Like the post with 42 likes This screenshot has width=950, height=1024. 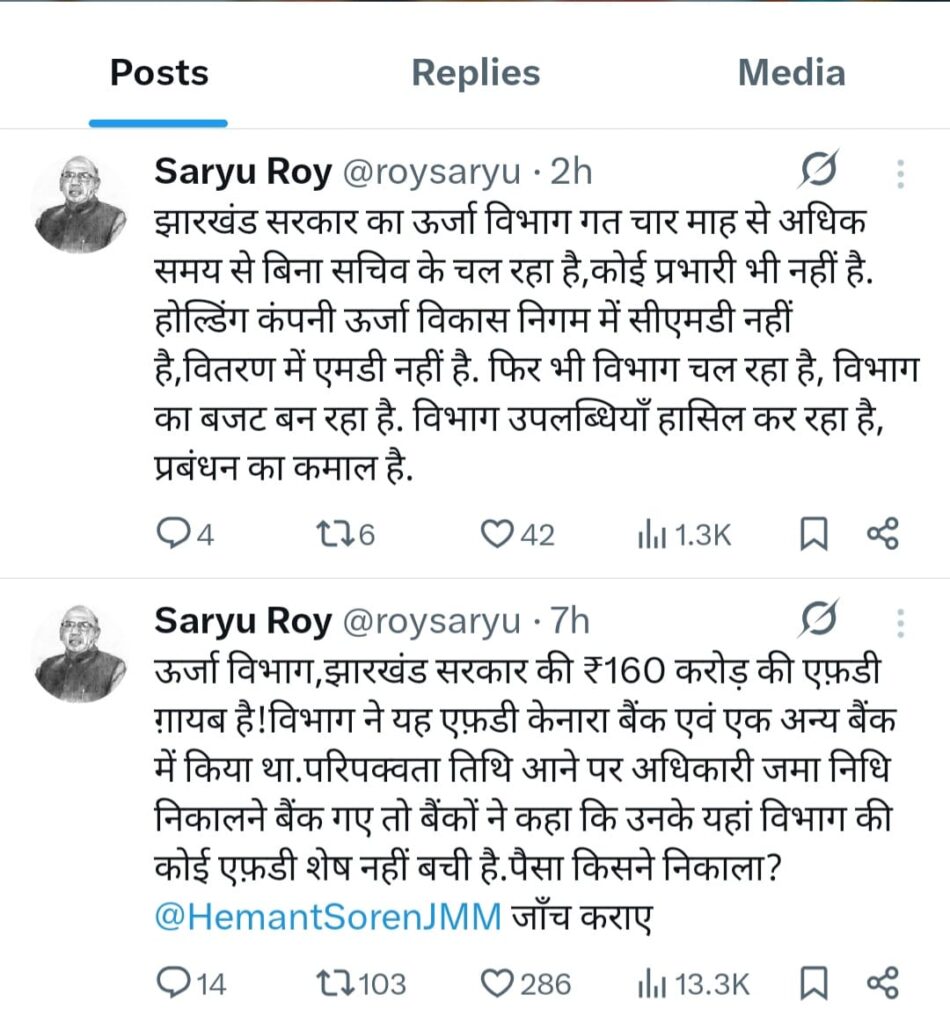[x=496, y=537]
